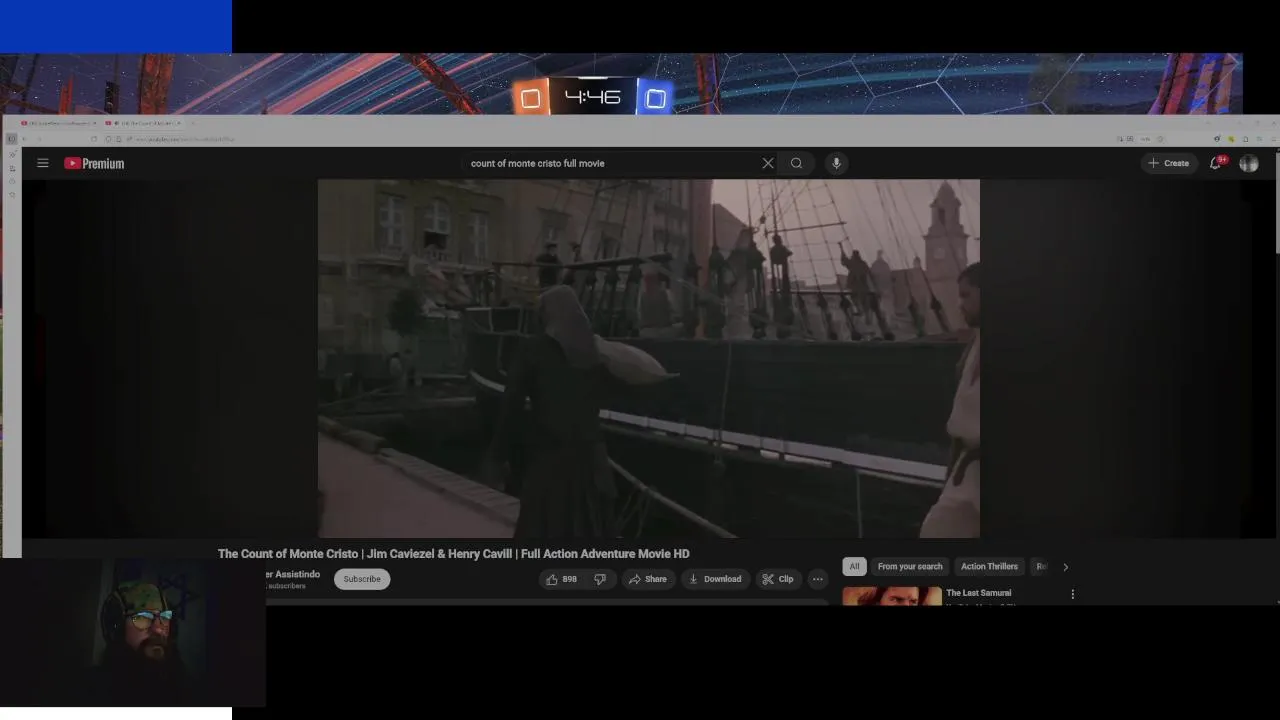This screenshot has height=720, width=1280.
Task: Click the magnifier search button
Action: [796, 163]
